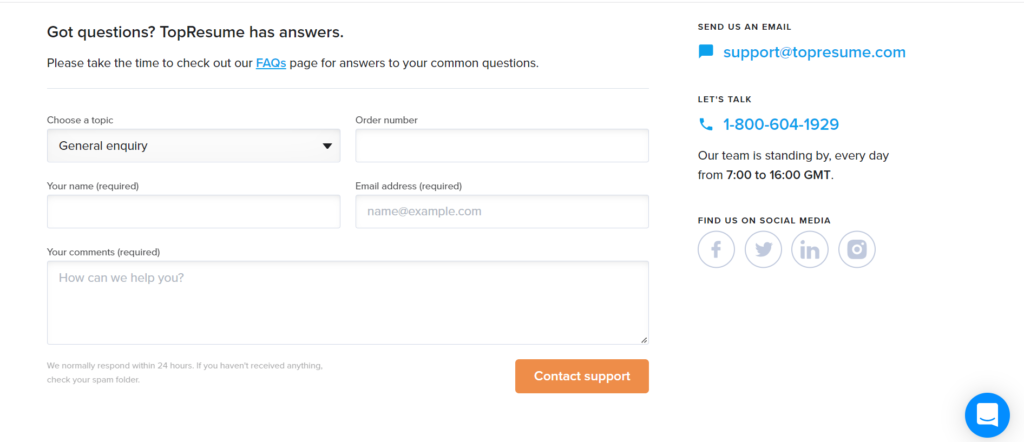Click the Email address (required) label
This screenshot has width=1024, height=442.
point(408,186)
